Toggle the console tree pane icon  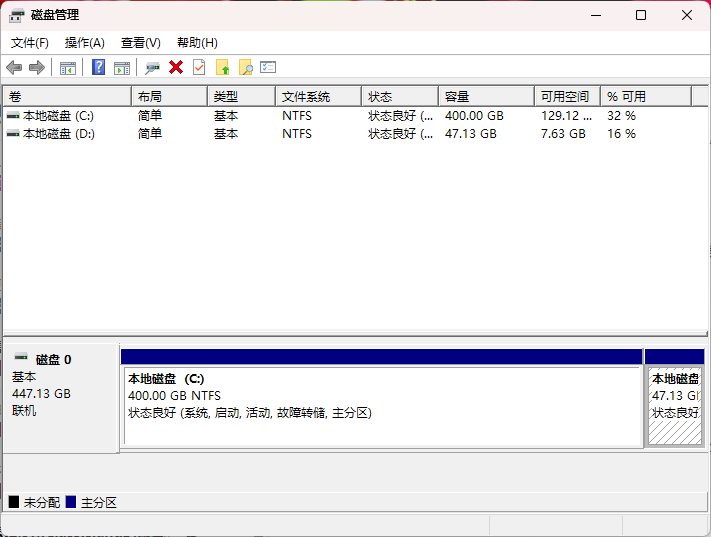coord(68,67)
